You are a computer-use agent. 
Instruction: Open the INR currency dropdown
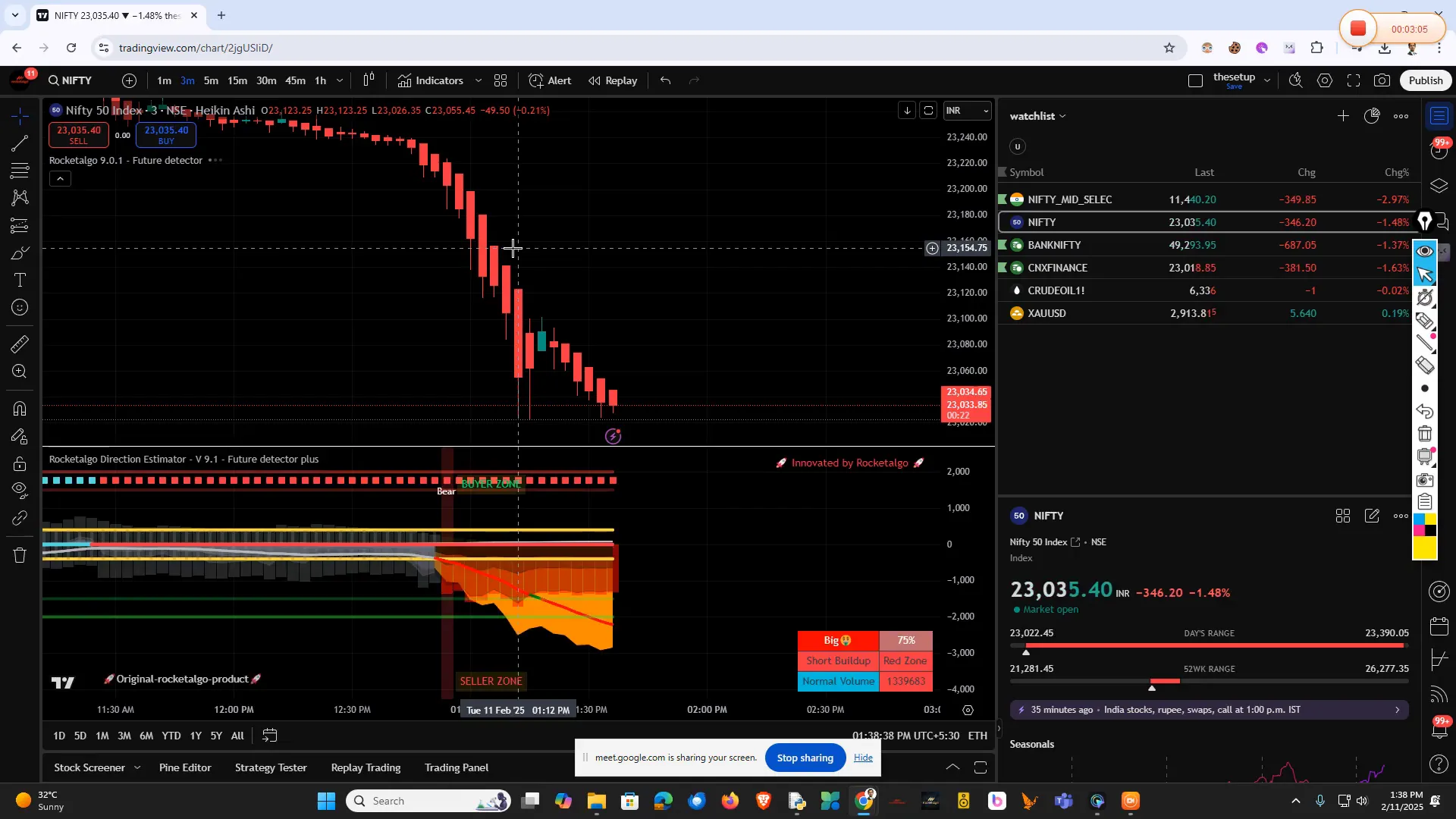pyautogui.click(x=967, y=110)
